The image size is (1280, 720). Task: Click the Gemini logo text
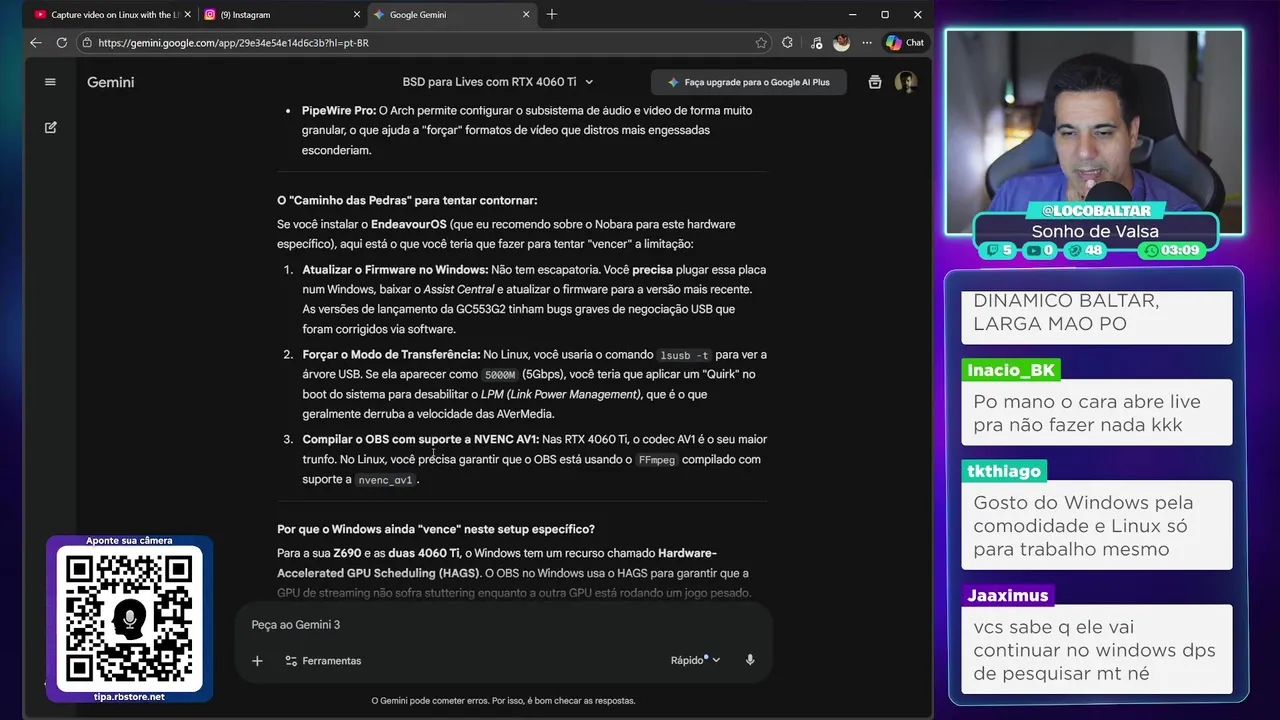(110, 82)
